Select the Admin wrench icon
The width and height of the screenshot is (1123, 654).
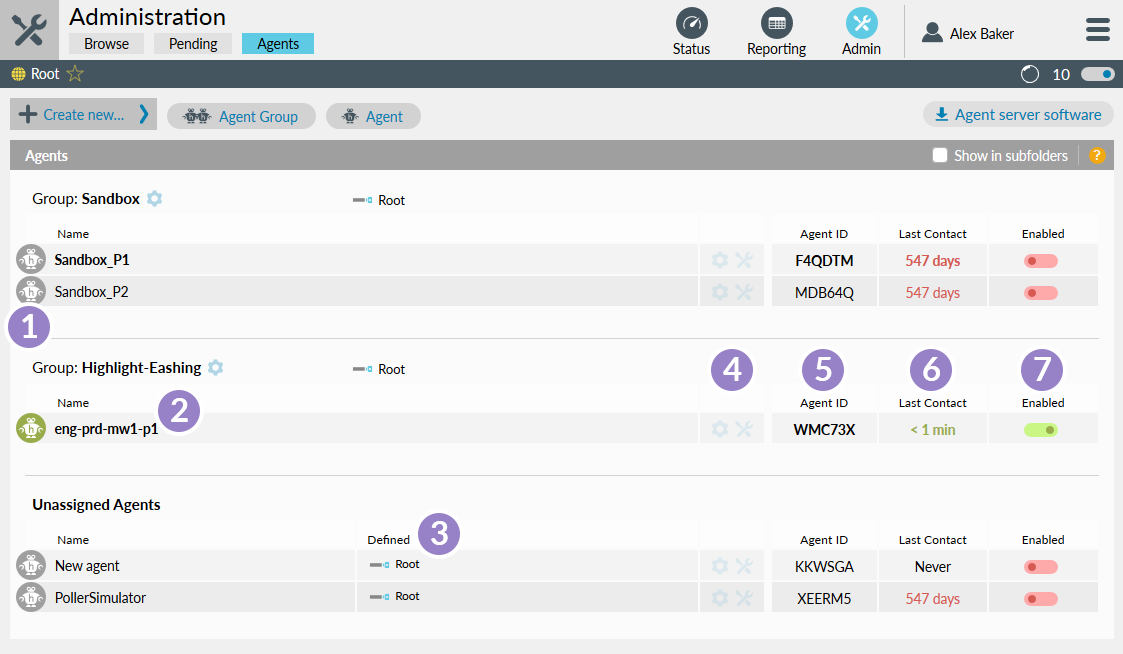point(861,24)
